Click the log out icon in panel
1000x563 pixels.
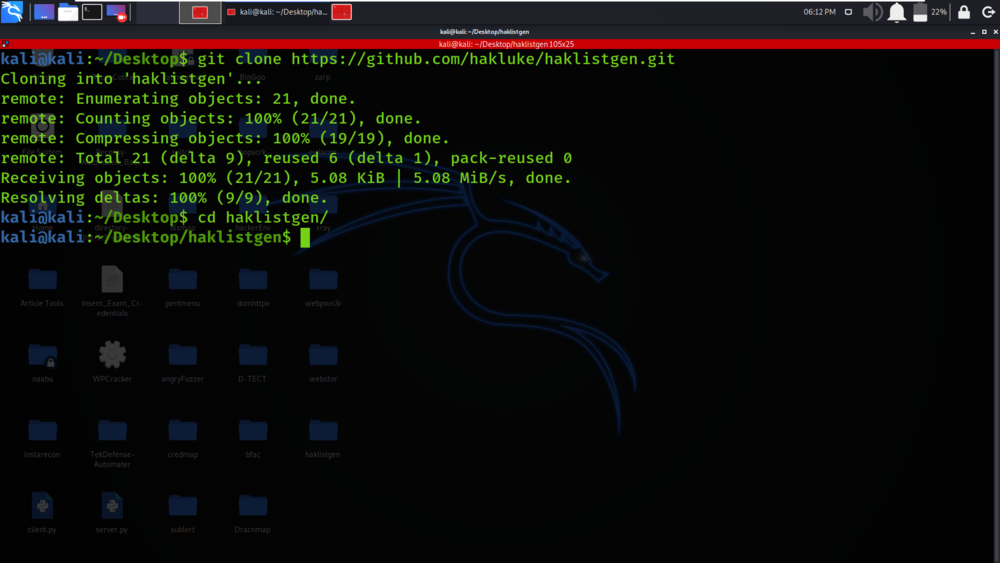(988, 12)
